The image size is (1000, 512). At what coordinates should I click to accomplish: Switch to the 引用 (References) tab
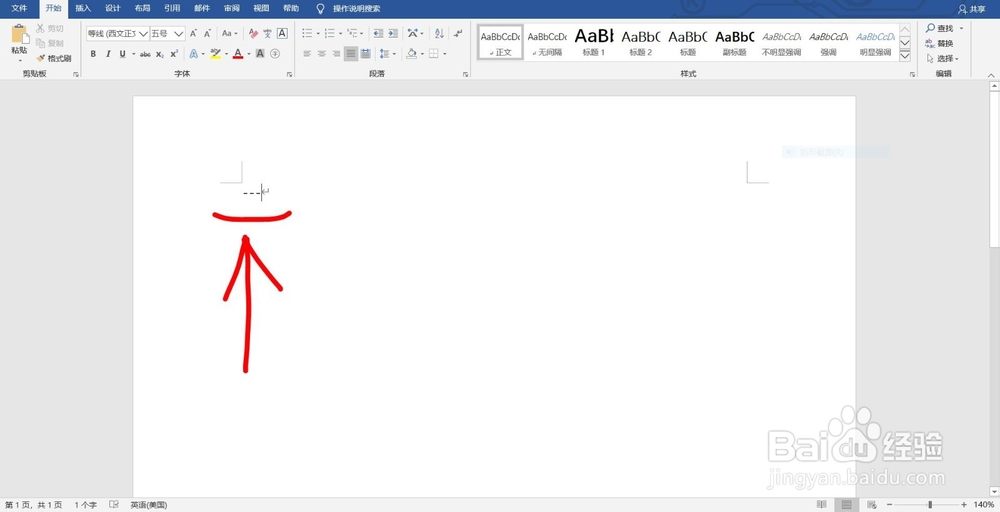click(172, 8)
